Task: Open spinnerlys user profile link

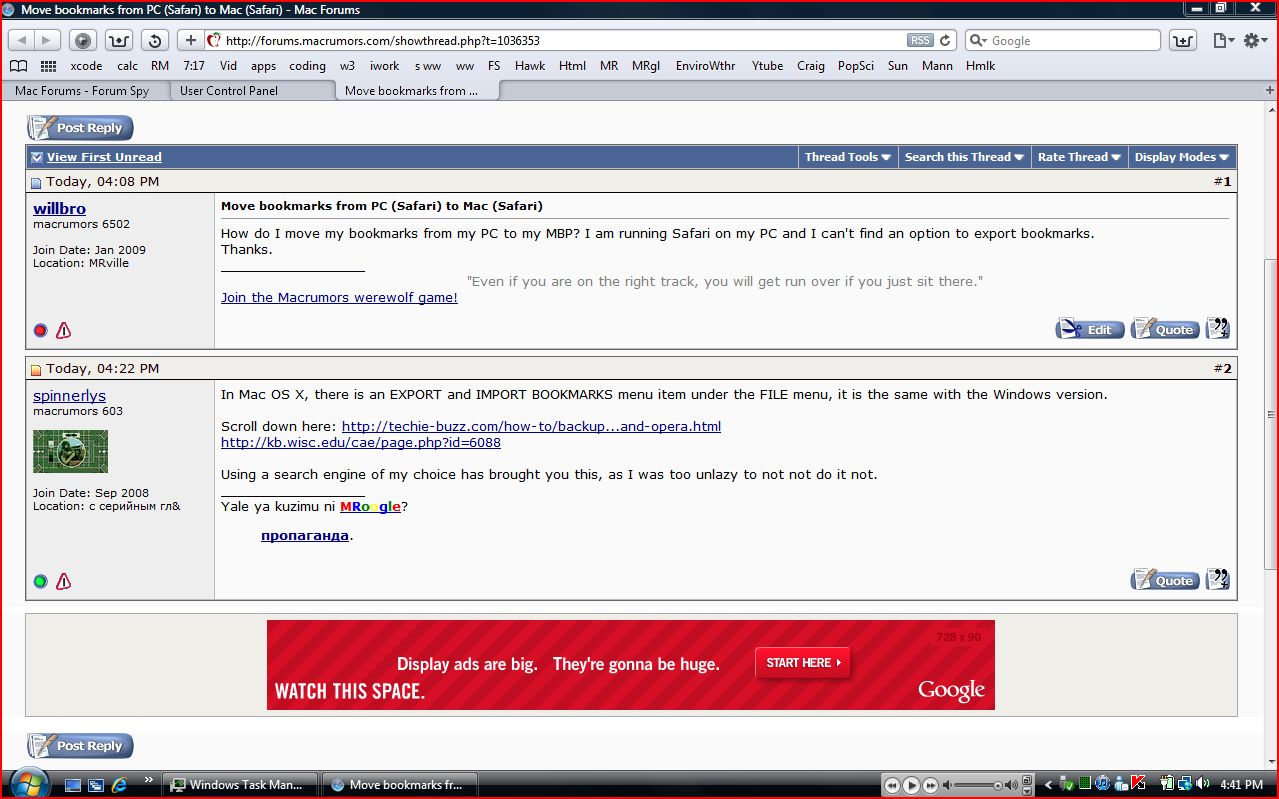Action: [x=69, y=395]
